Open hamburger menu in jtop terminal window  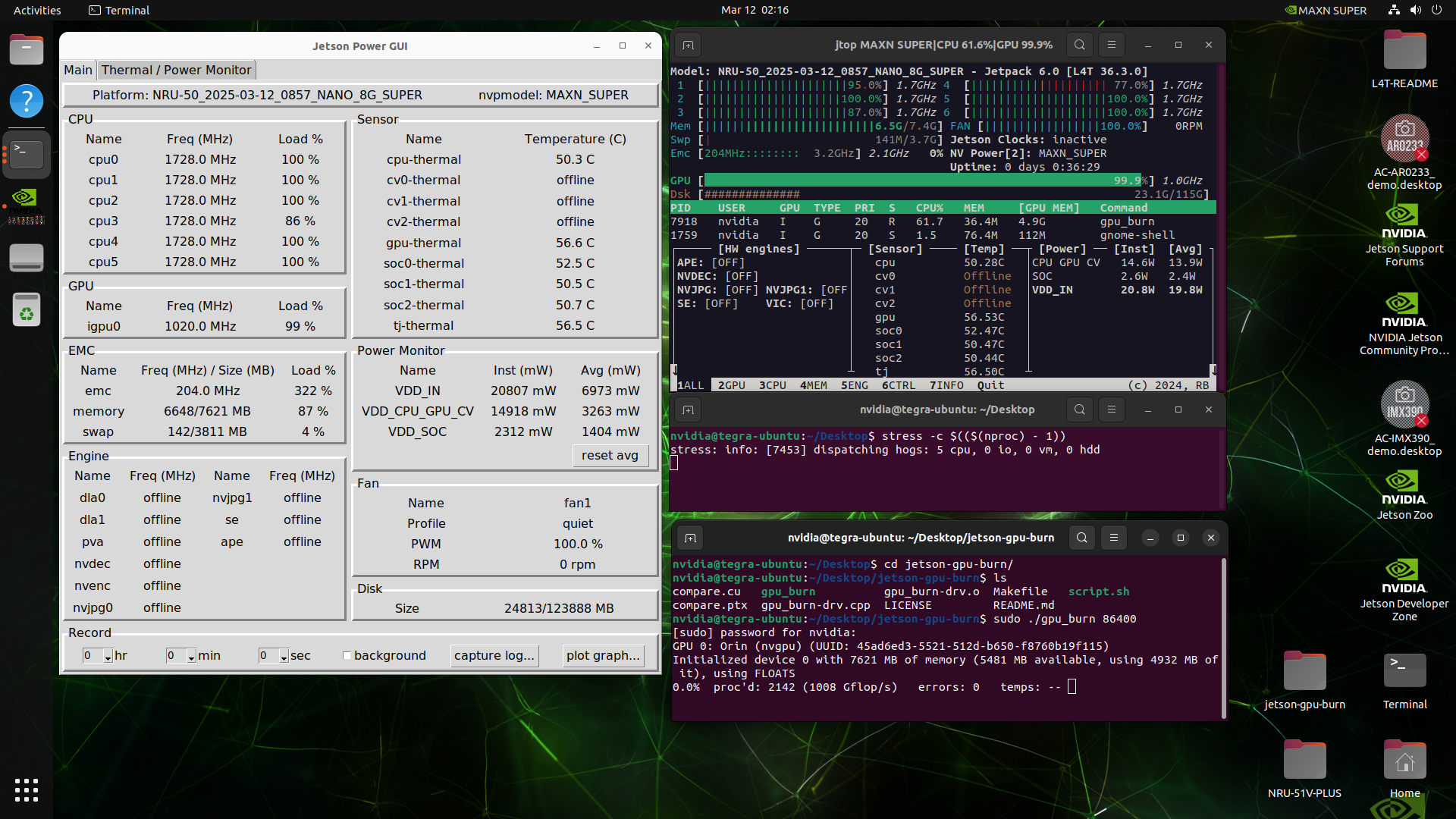point(1112,45)
